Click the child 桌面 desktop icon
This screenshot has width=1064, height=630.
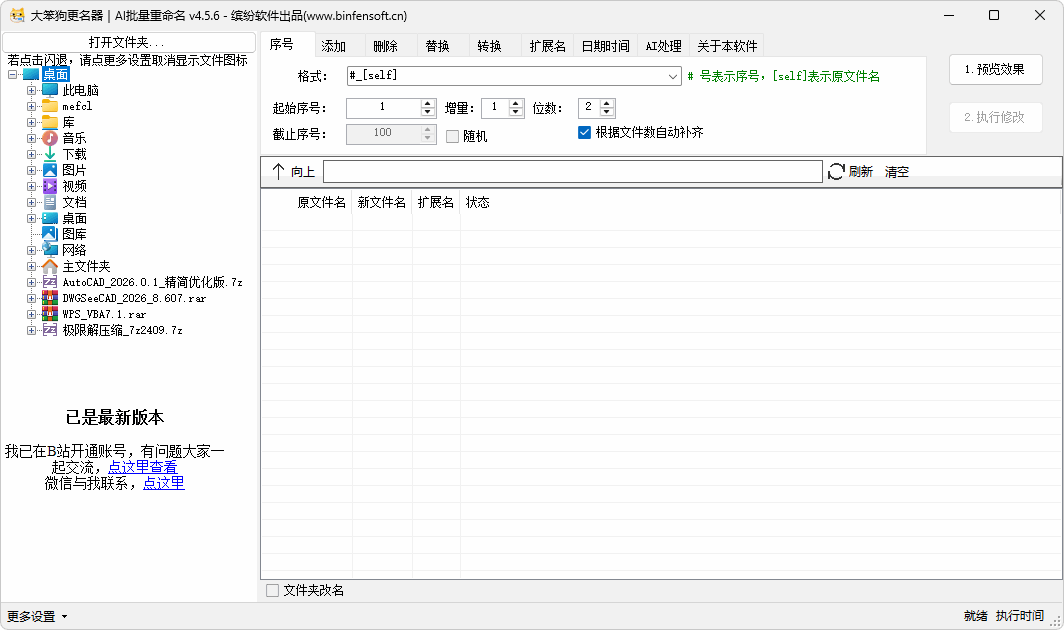pyautogui.click(x=50, y=218)
